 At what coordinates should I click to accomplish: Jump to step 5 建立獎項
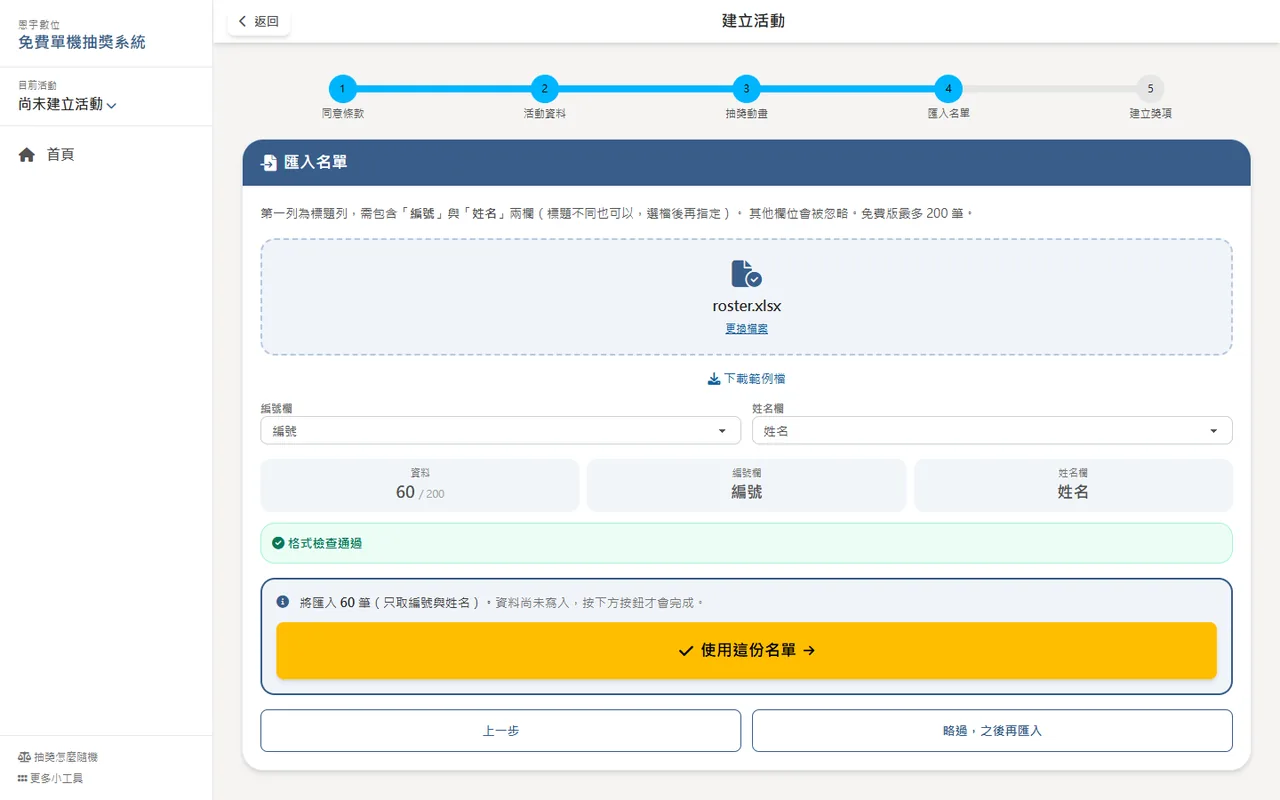pos(1150,89)
